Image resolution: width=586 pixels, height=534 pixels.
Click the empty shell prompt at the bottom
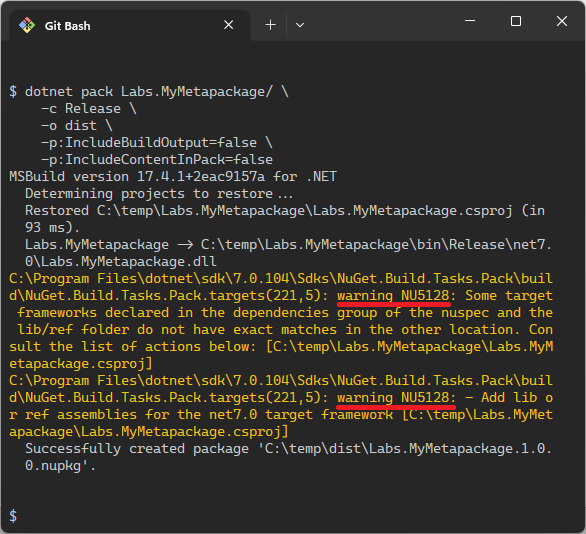coord(13,516)
